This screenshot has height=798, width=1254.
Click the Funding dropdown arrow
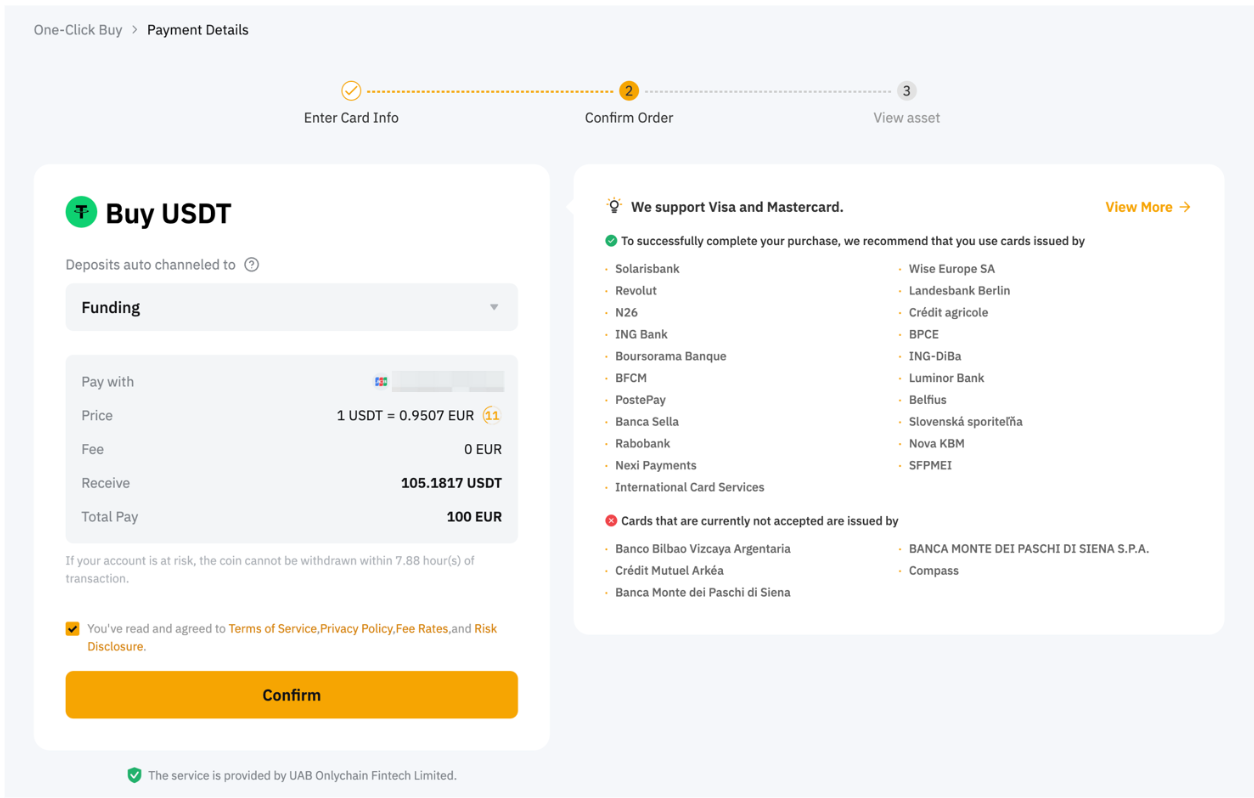tap(494, 308)
